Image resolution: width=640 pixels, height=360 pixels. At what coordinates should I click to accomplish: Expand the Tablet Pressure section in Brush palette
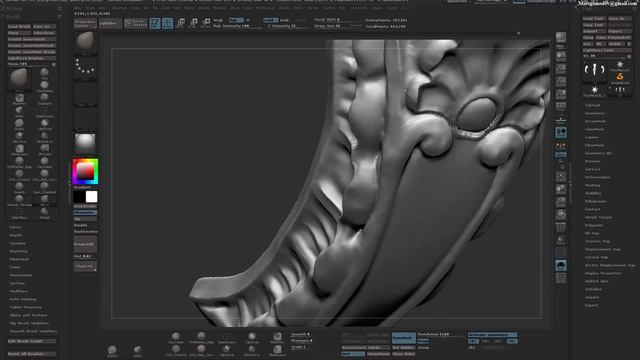(x=25, y=307)
